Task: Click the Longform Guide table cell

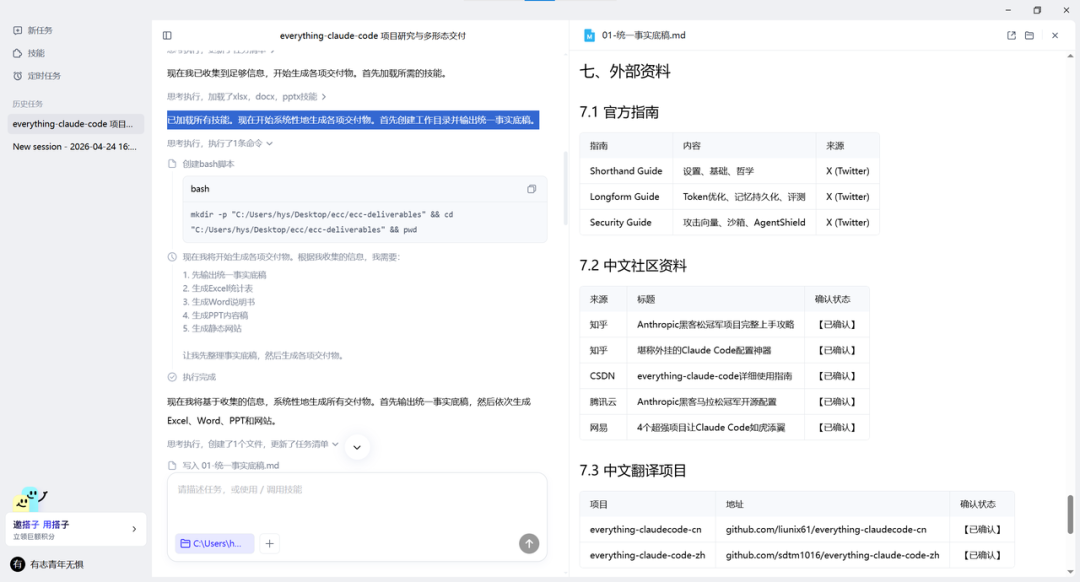Action: (x=626, y=197)
